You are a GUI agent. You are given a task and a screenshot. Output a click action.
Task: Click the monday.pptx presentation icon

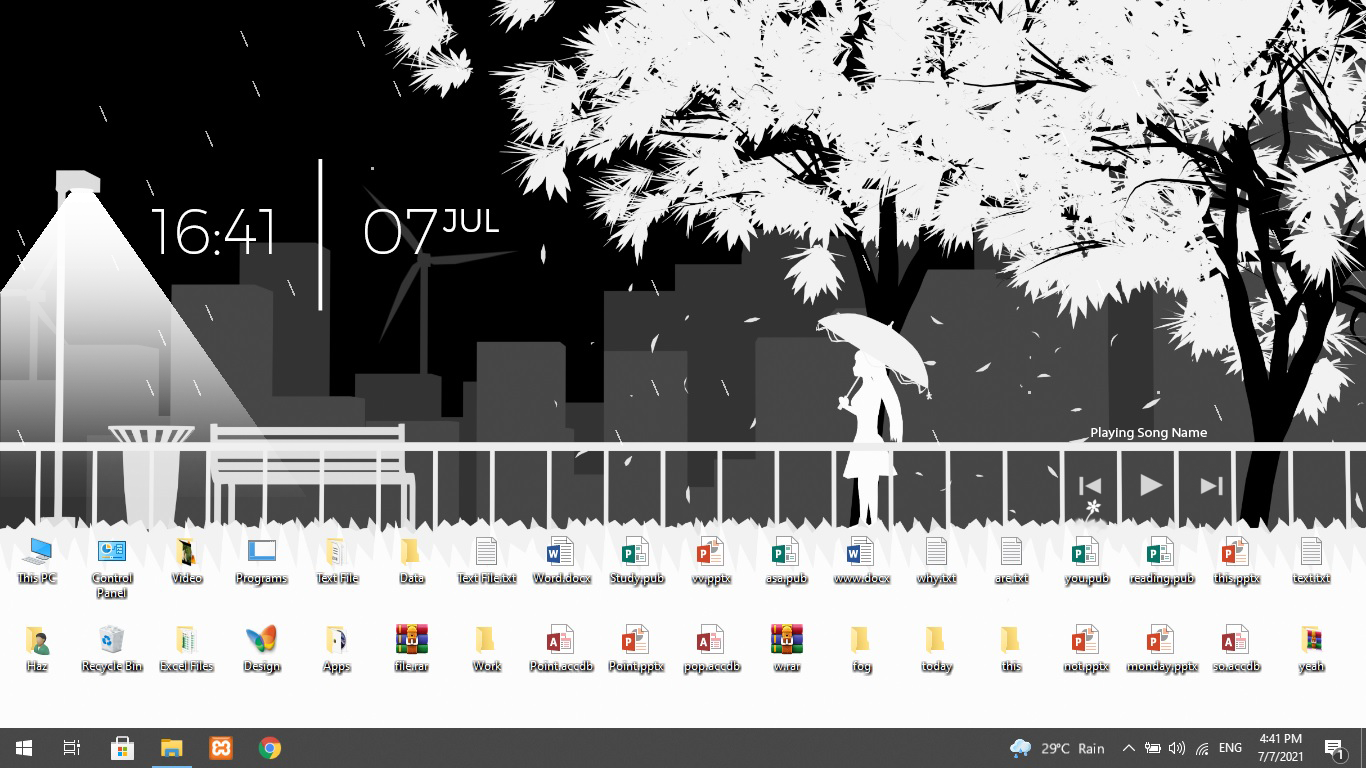pyautogui.click(x=1161, y=648)
